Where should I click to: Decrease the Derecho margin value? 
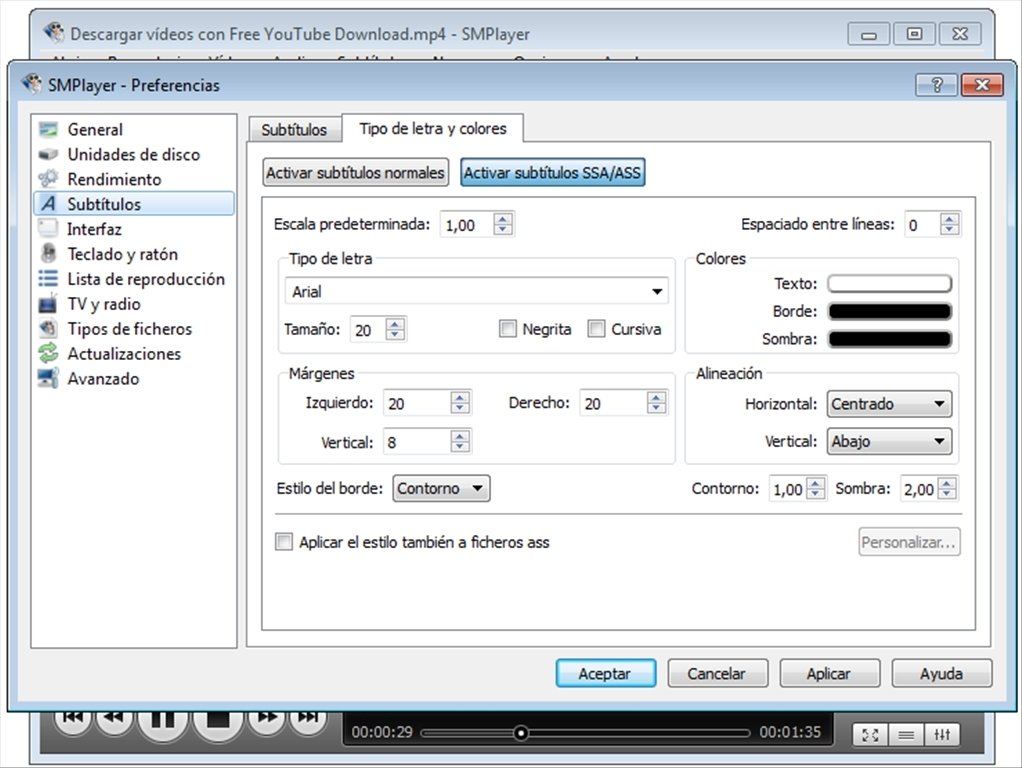click(x=656, y=409)
